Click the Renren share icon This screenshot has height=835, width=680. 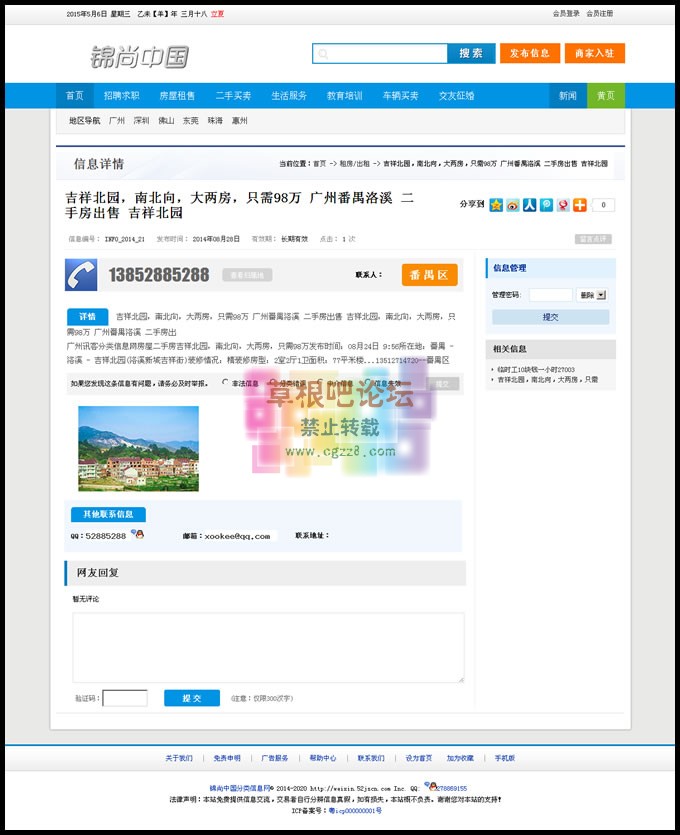pos(530,205)
